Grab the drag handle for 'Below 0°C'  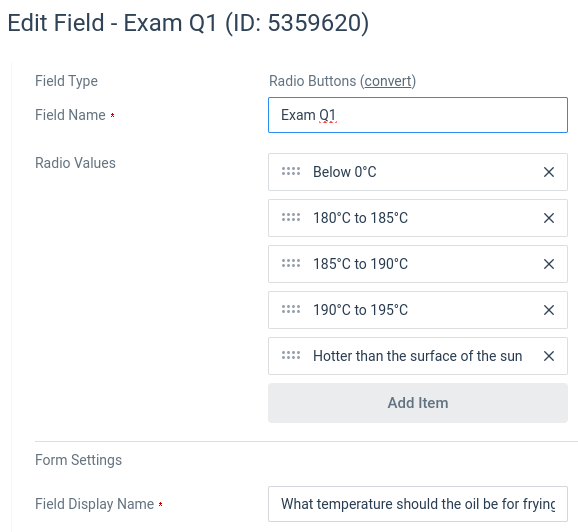pos(291,171)
